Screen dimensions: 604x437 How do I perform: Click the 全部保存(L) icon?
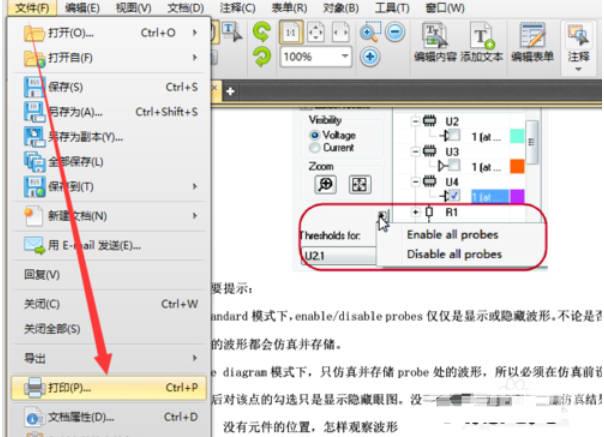(x=35, y=161)
